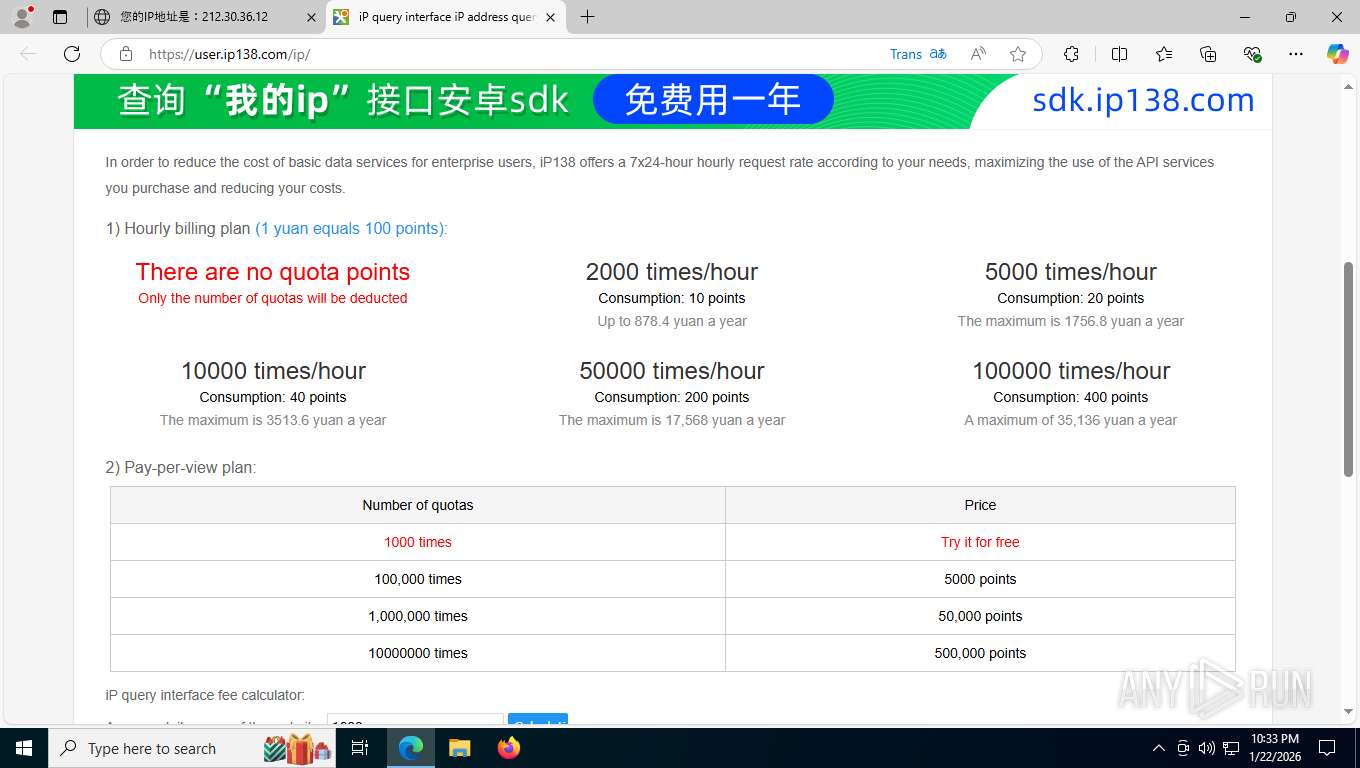The height and width of the screenshot is (768, 1360).
Task: Open the notification center icon
Action: click(x=1327, y=748)
